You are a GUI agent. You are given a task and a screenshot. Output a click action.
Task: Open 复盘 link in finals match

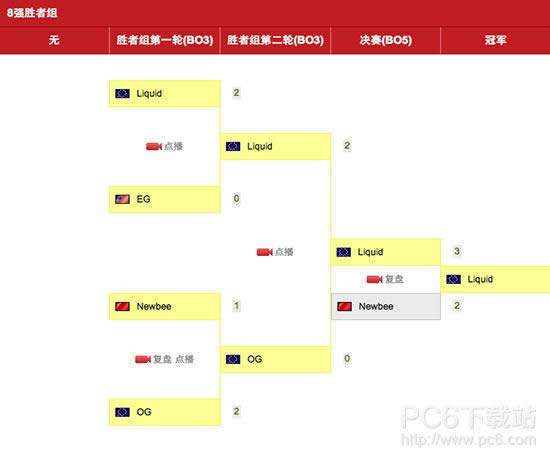click(394, 279)
